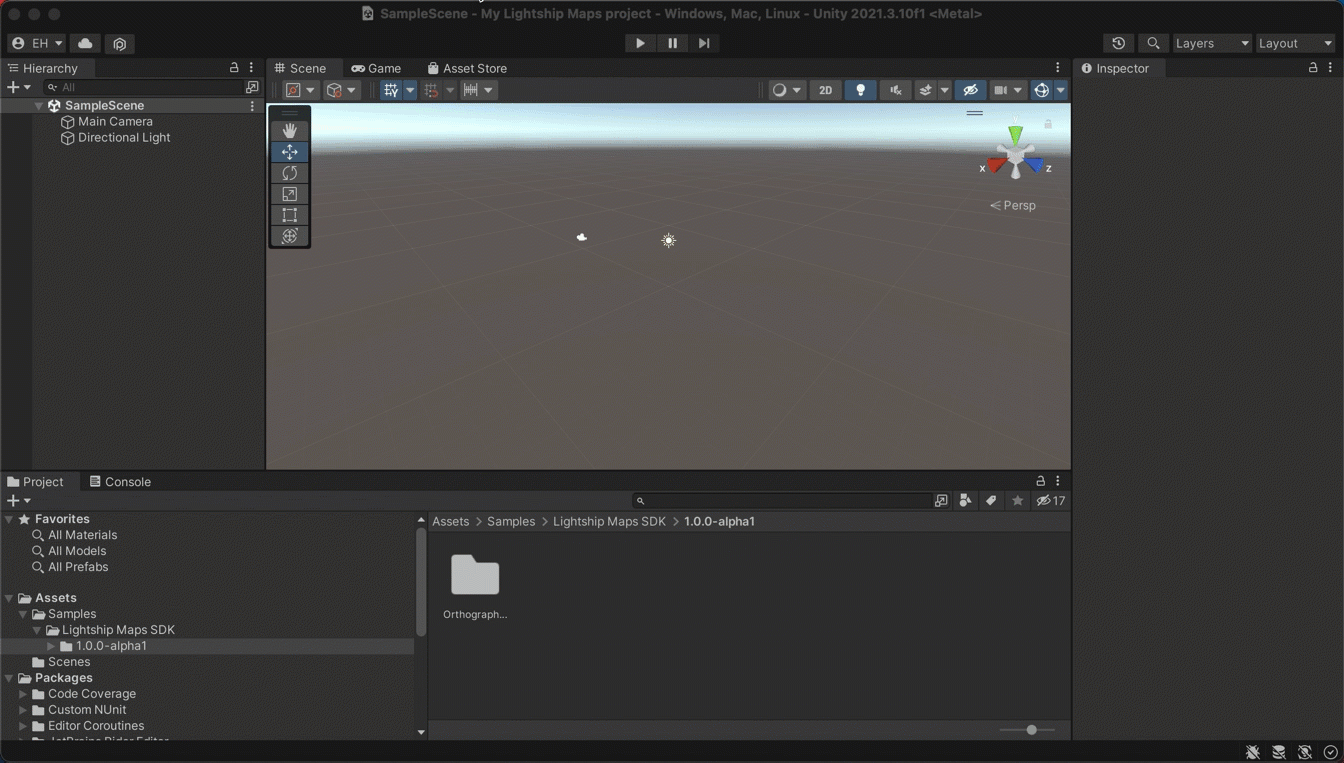Toggle scene audio mute

(x=895, y=90)
